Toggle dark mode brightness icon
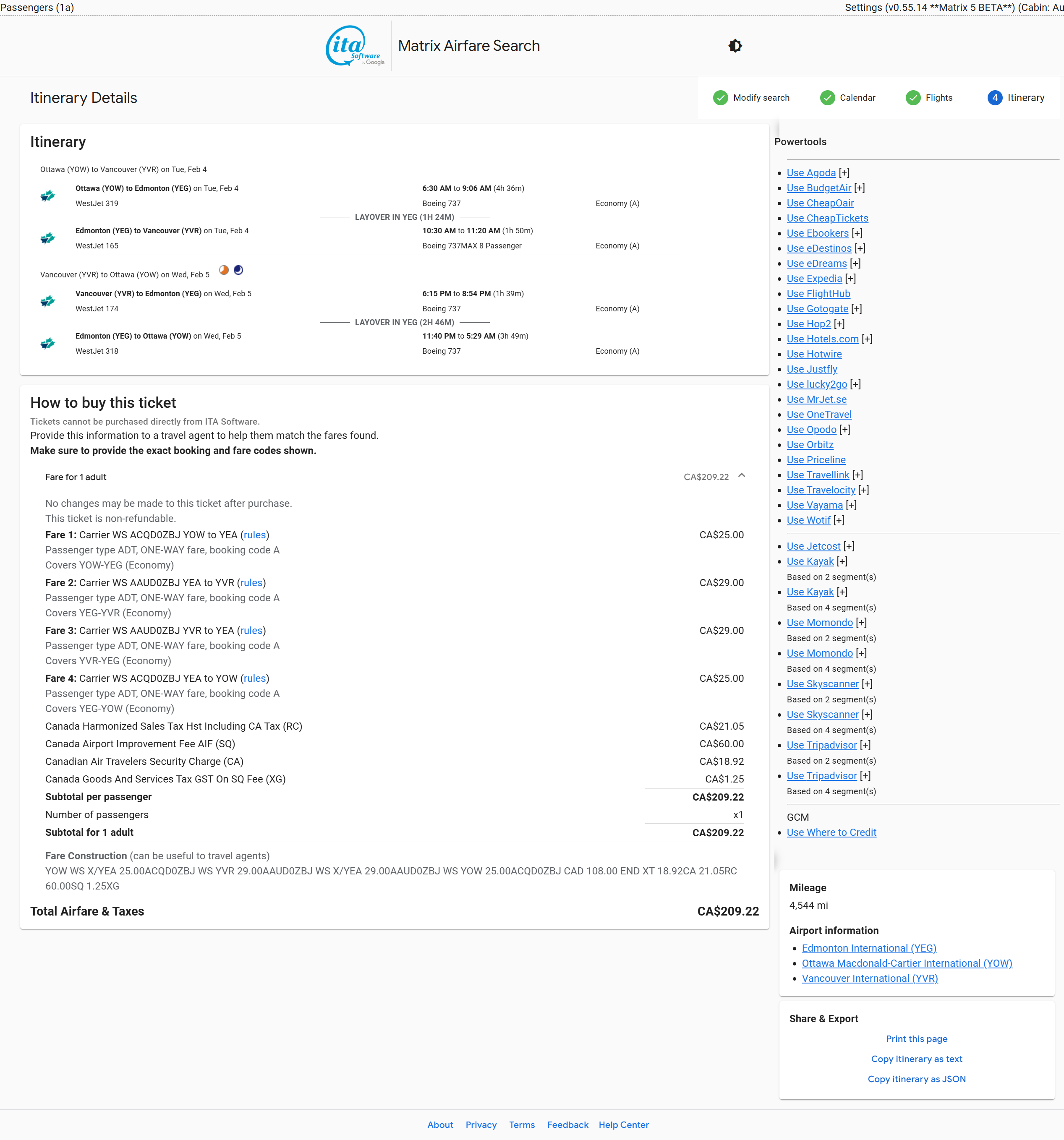1064x1140 pixels. click(735, 46)
